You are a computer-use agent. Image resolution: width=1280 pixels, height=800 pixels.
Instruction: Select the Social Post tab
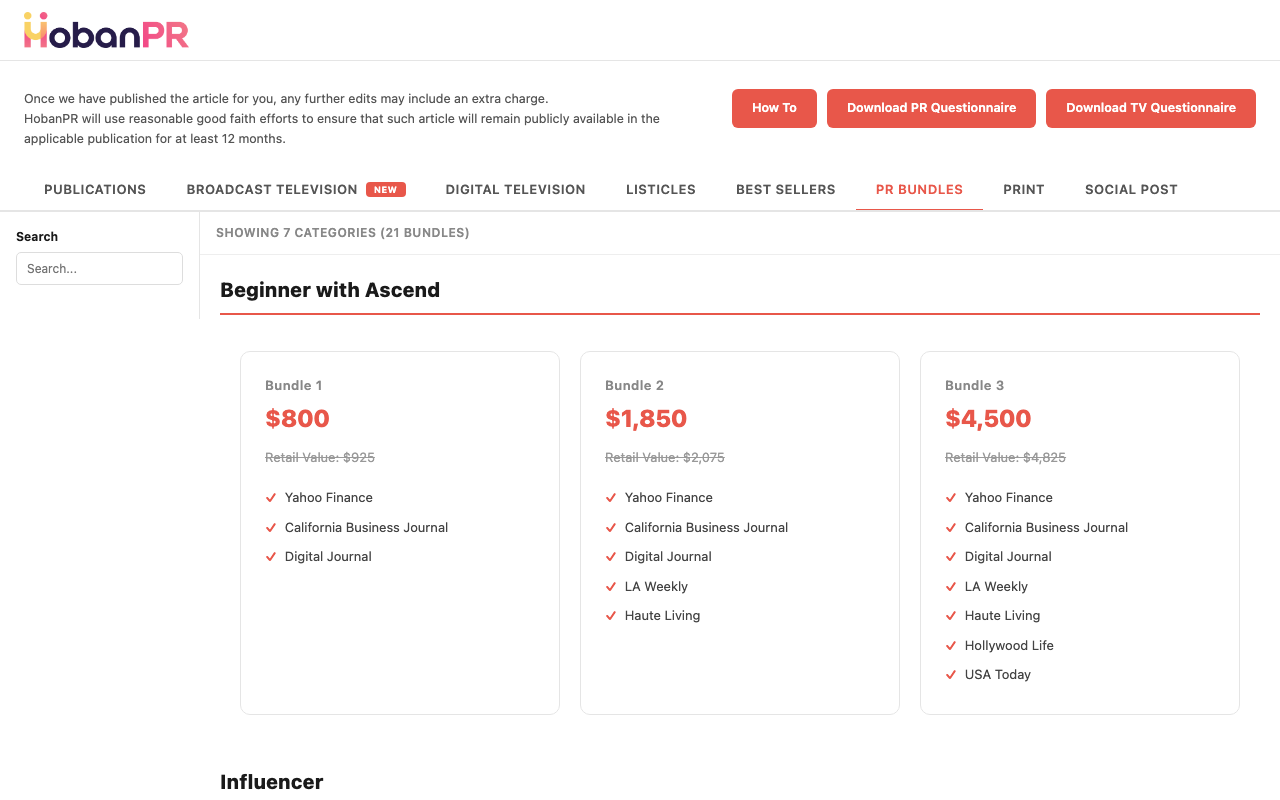[x=1131, y=189]
